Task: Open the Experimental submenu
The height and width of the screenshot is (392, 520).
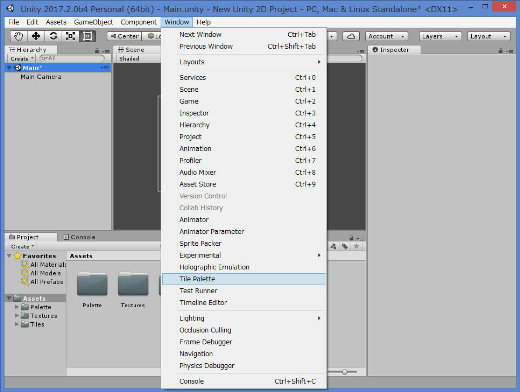Action: coord(244,255)
